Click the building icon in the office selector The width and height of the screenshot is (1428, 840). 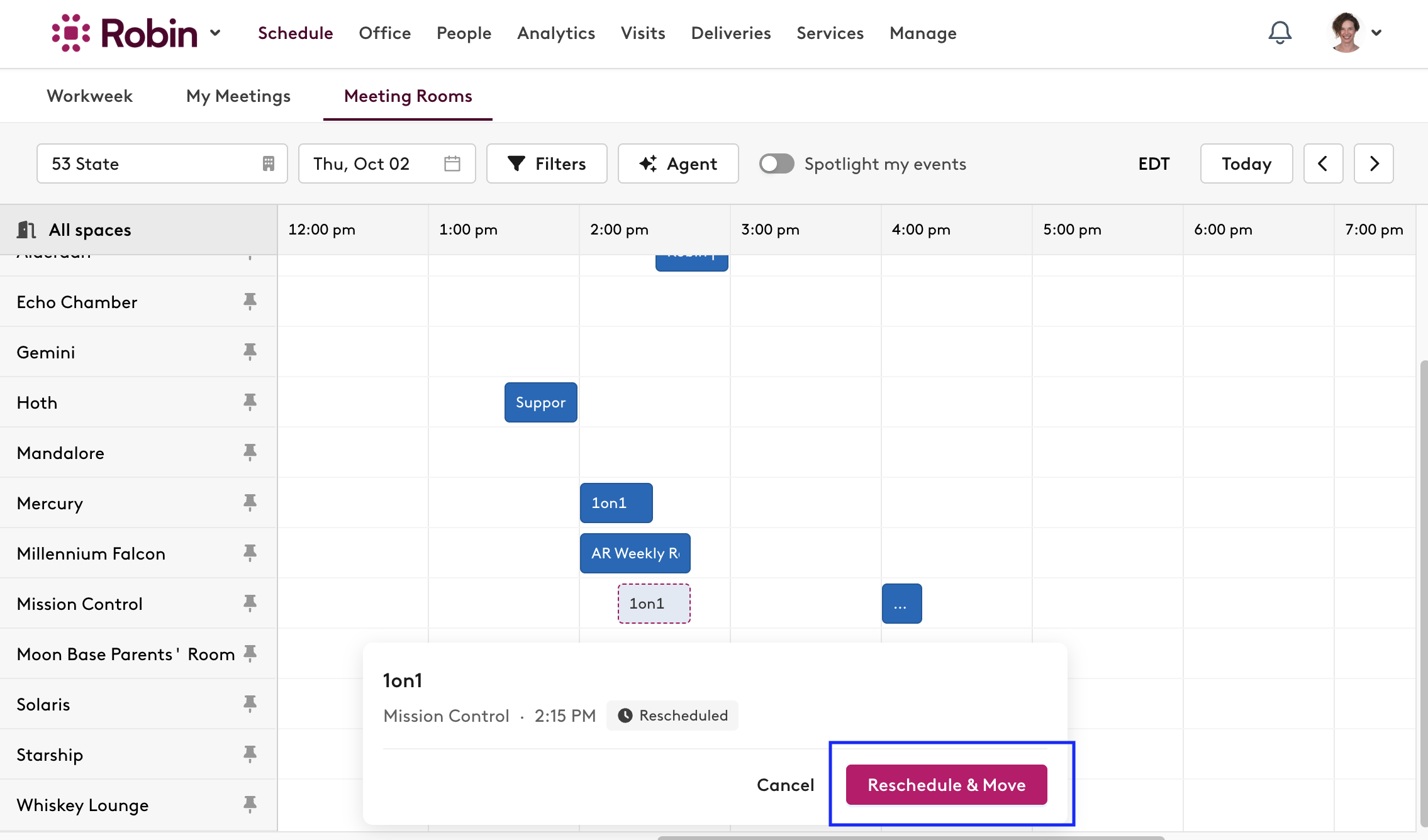point(268,163)
